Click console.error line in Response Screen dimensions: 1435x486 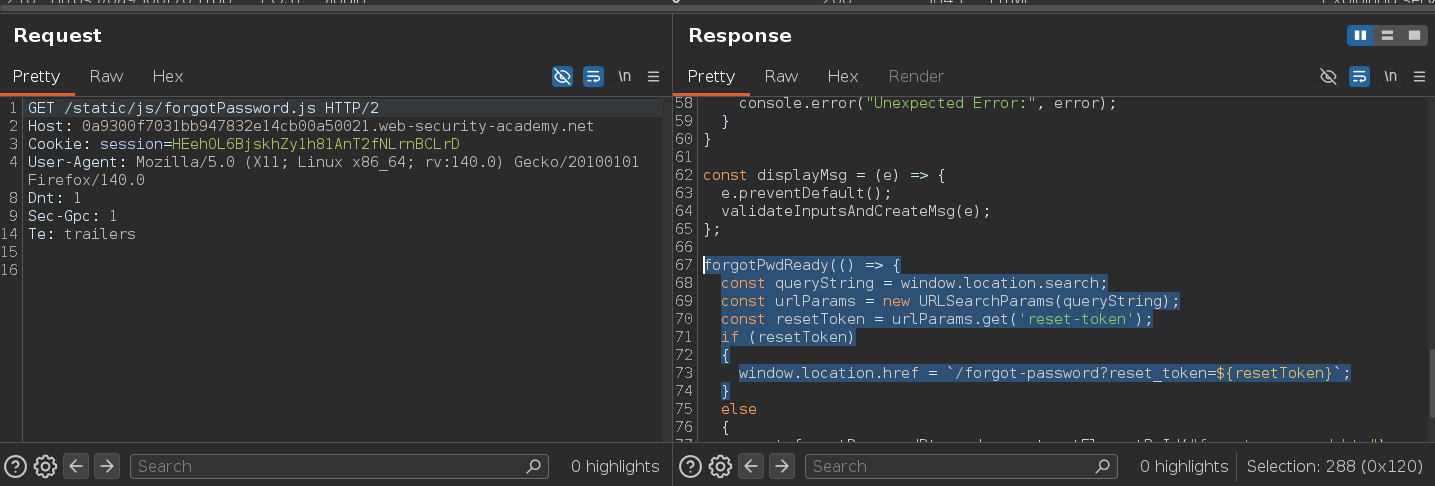[927, 103]
